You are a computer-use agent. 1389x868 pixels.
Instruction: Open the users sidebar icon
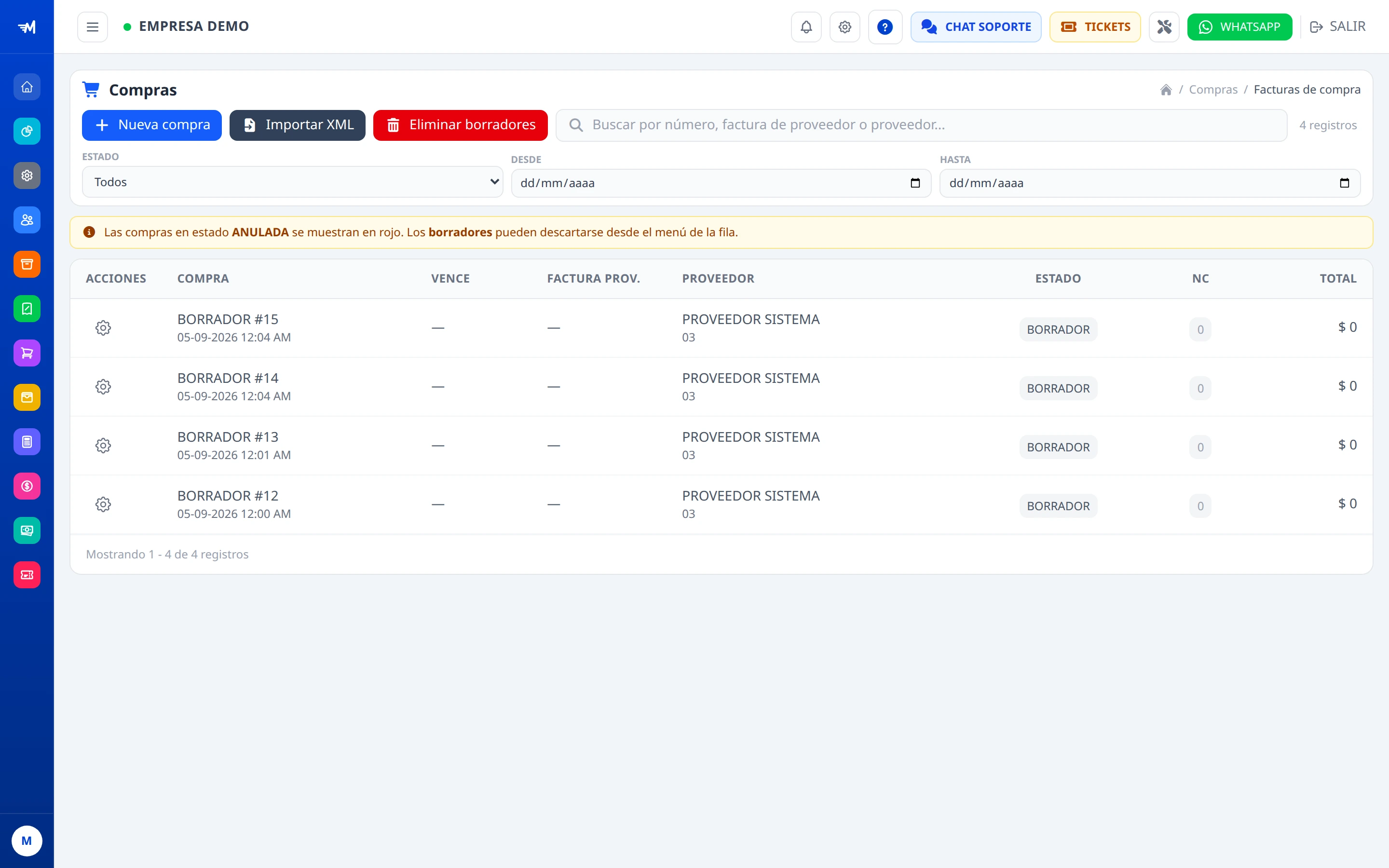pos(27,220)
